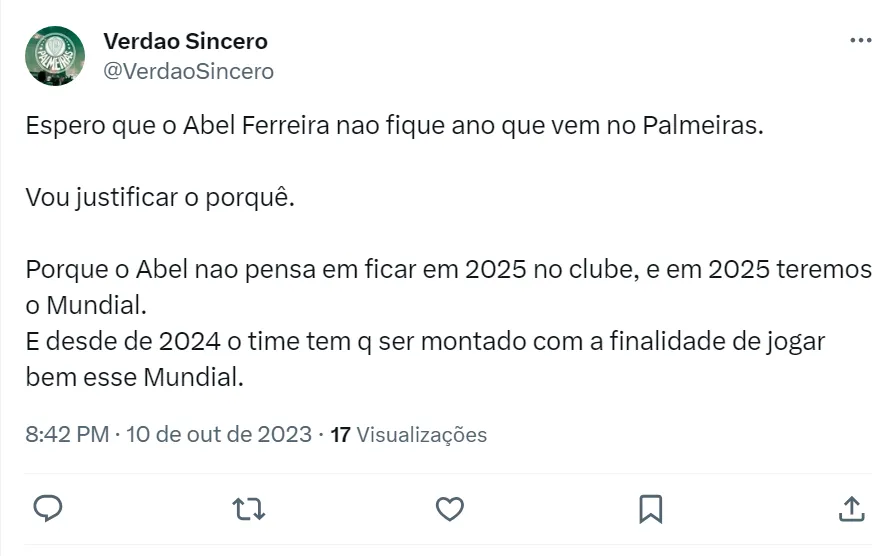Click the retweet arrows icon

[248, 508]
